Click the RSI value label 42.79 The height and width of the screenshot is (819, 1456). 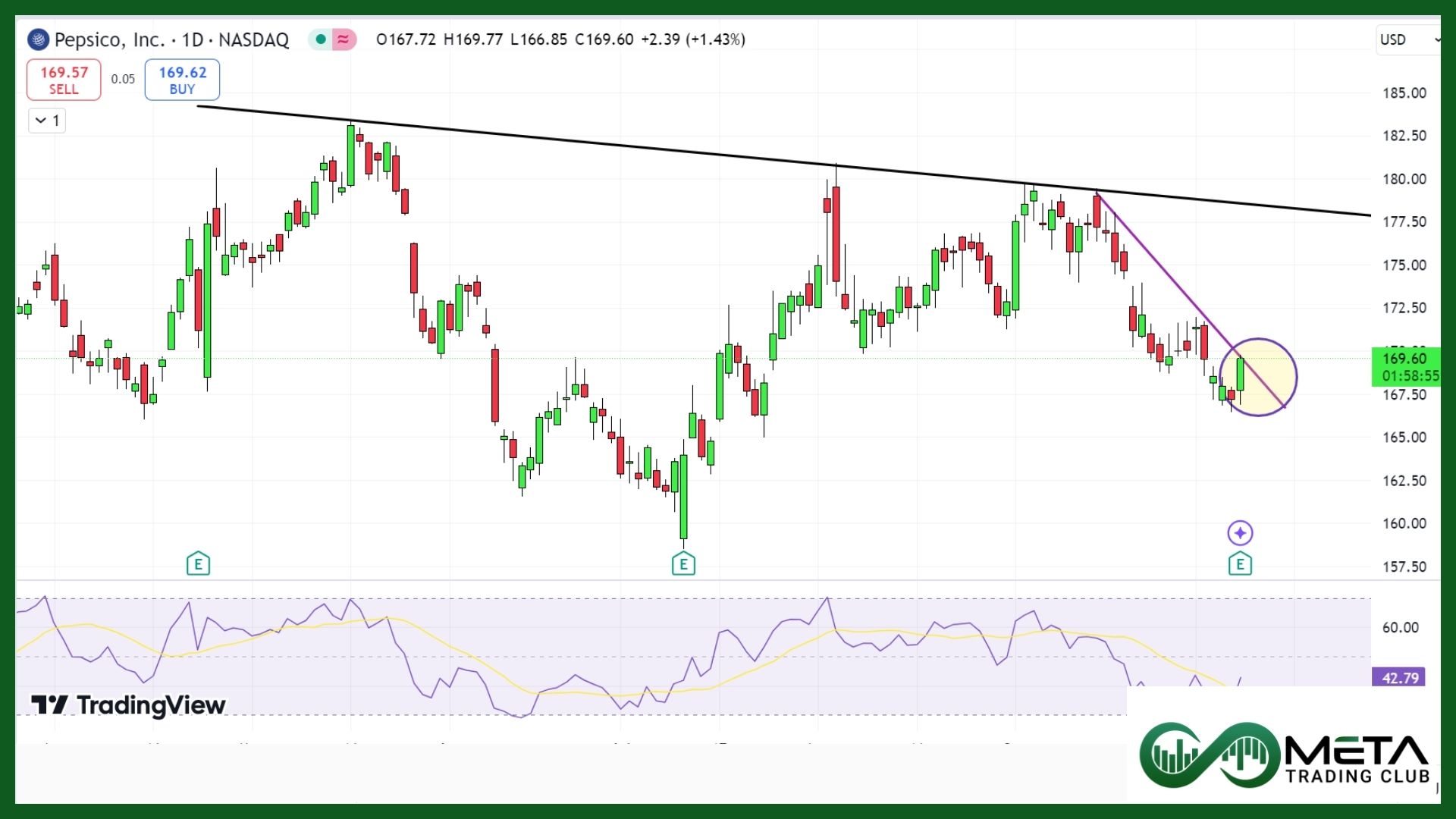(1399, 678)
